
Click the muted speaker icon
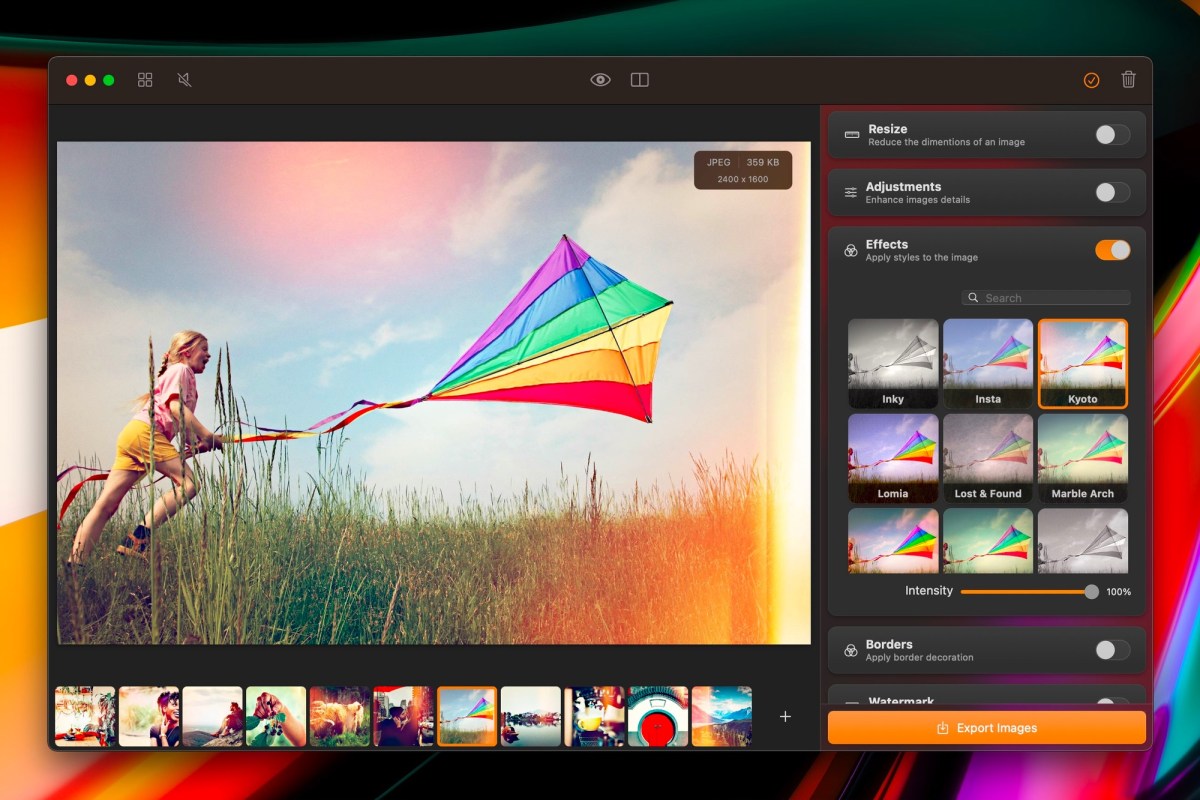[x=184, y=80]
